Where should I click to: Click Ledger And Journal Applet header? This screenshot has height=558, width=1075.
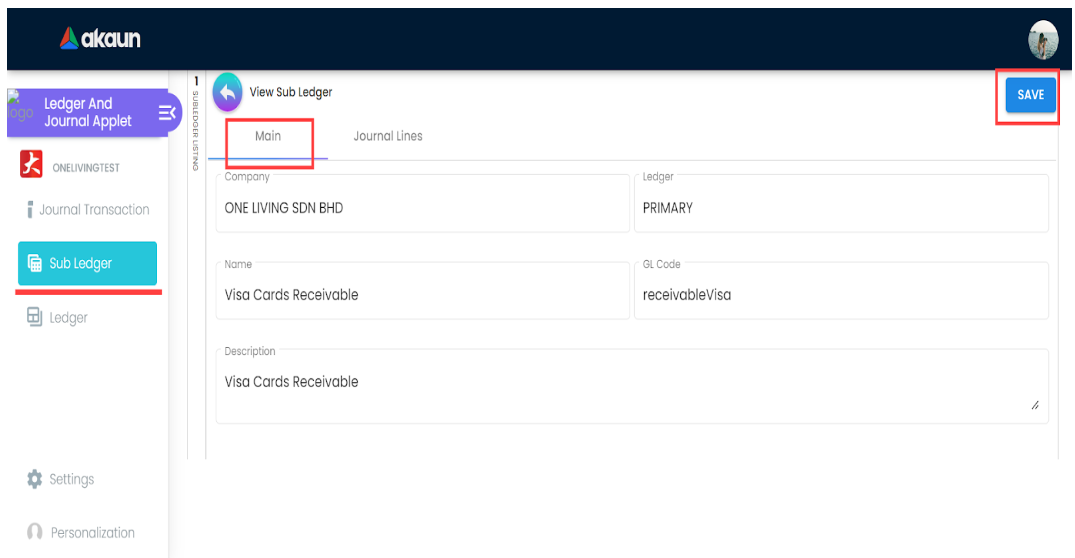[x=88, y=112]
